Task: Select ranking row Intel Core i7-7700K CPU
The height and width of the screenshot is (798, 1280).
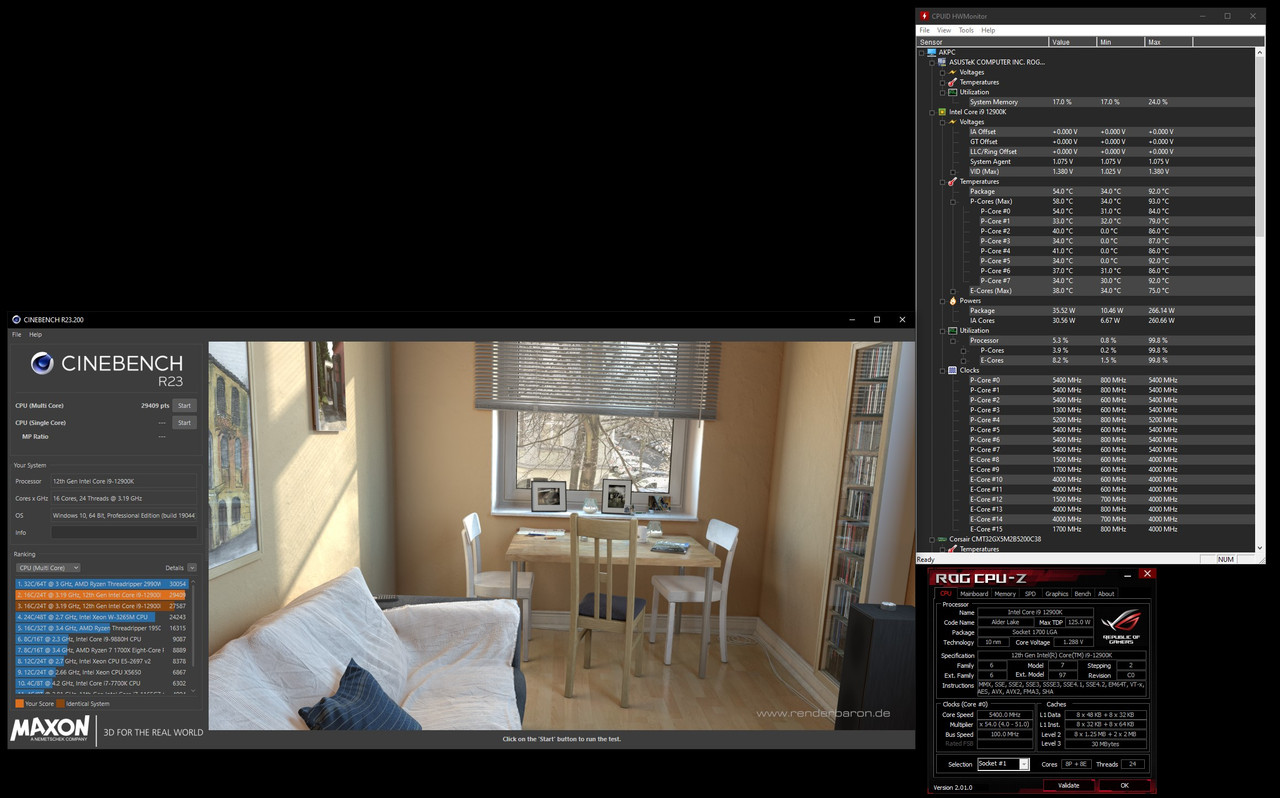Action: 101,683
